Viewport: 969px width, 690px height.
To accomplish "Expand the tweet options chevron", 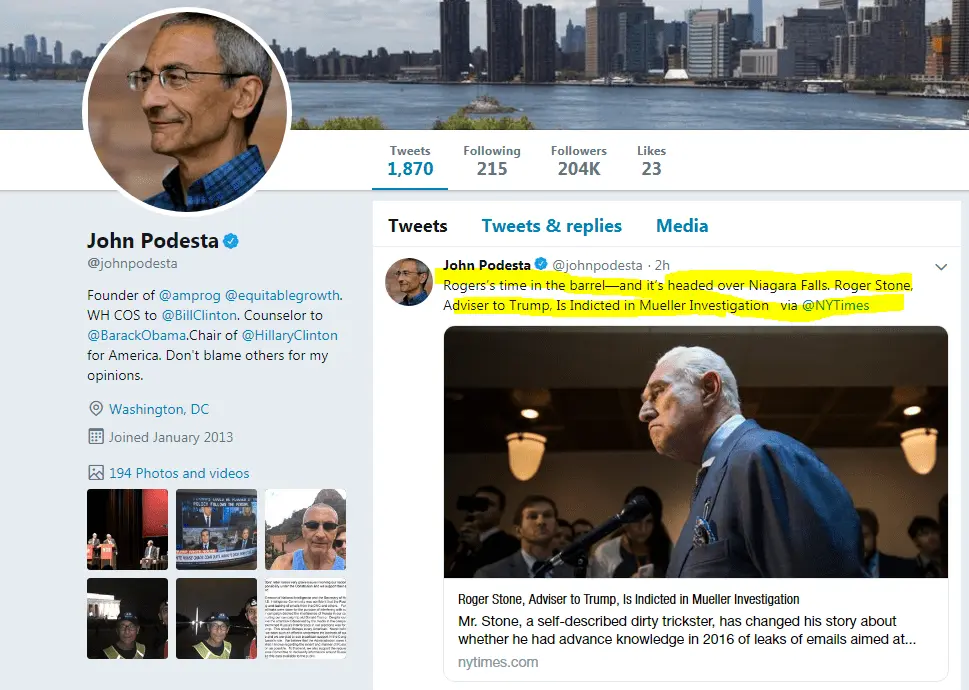I will [940, 267].
